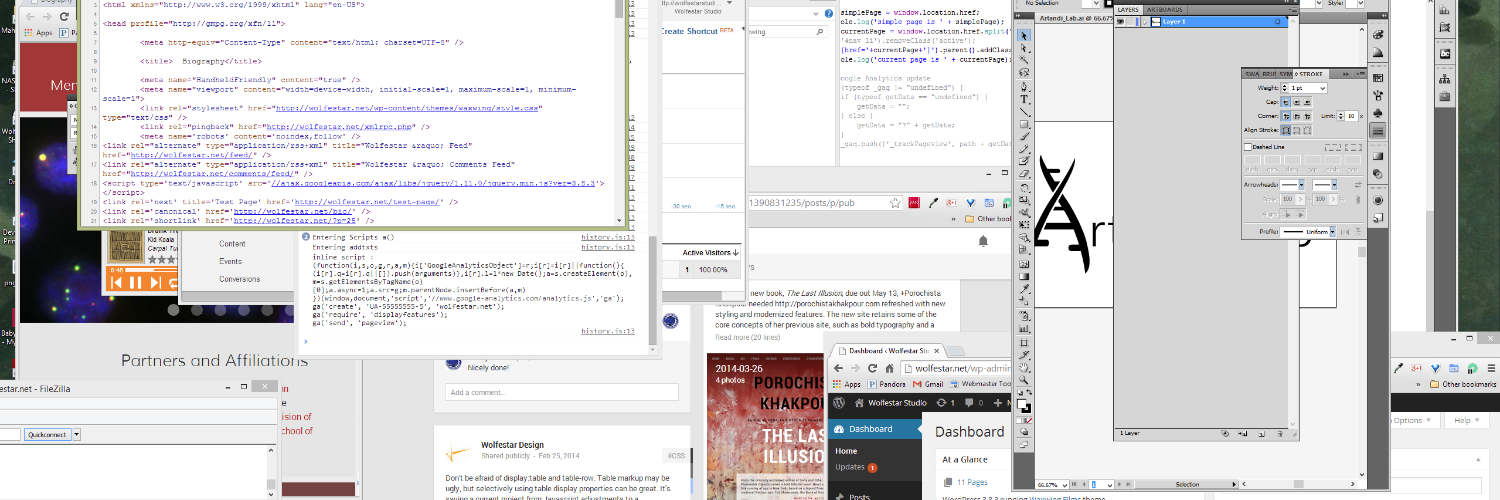This screenshot has height=500, width=1500.
Task: Swap start and end arrowheads
Action: [1358, 184]
